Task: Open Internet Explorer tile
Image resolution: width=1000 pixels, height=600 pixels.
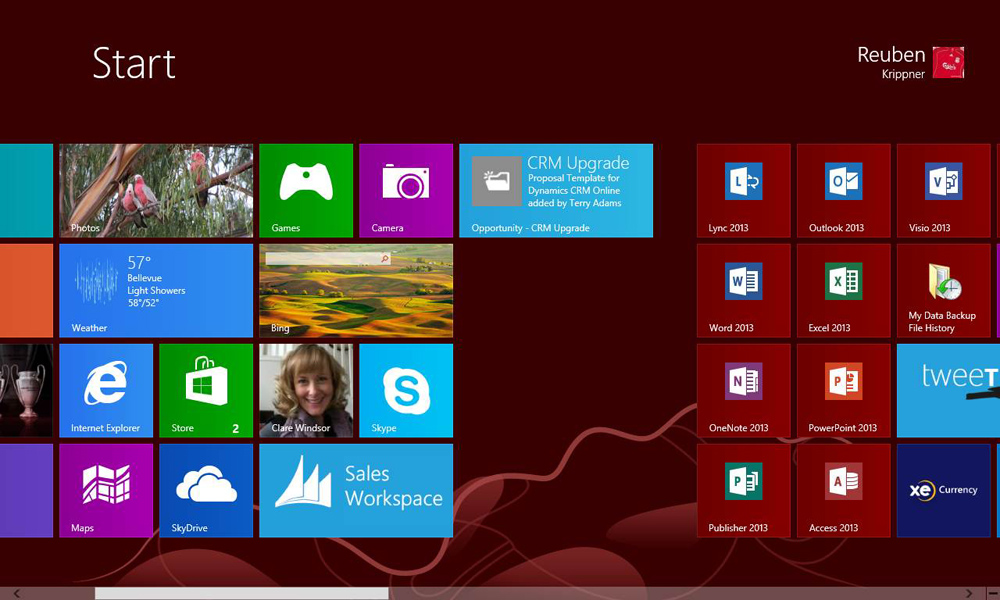Action: pos(106,390)
